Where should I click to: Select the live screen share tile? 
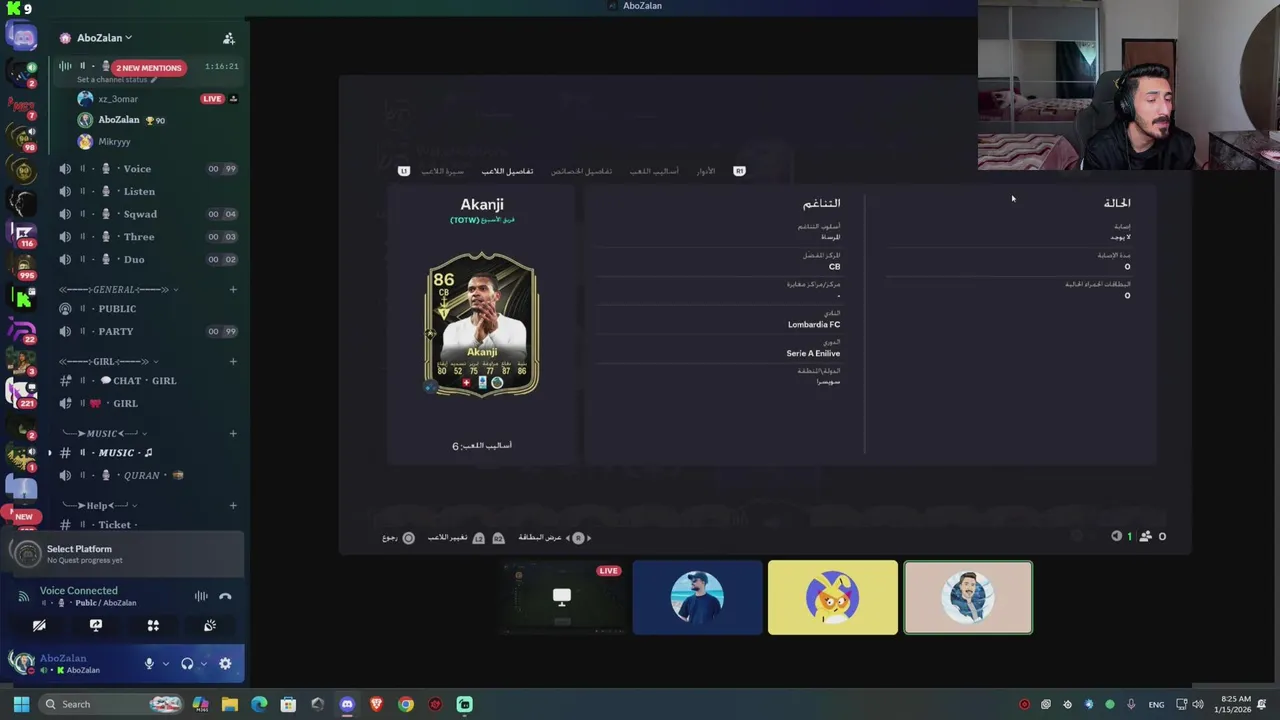point(562,598)
